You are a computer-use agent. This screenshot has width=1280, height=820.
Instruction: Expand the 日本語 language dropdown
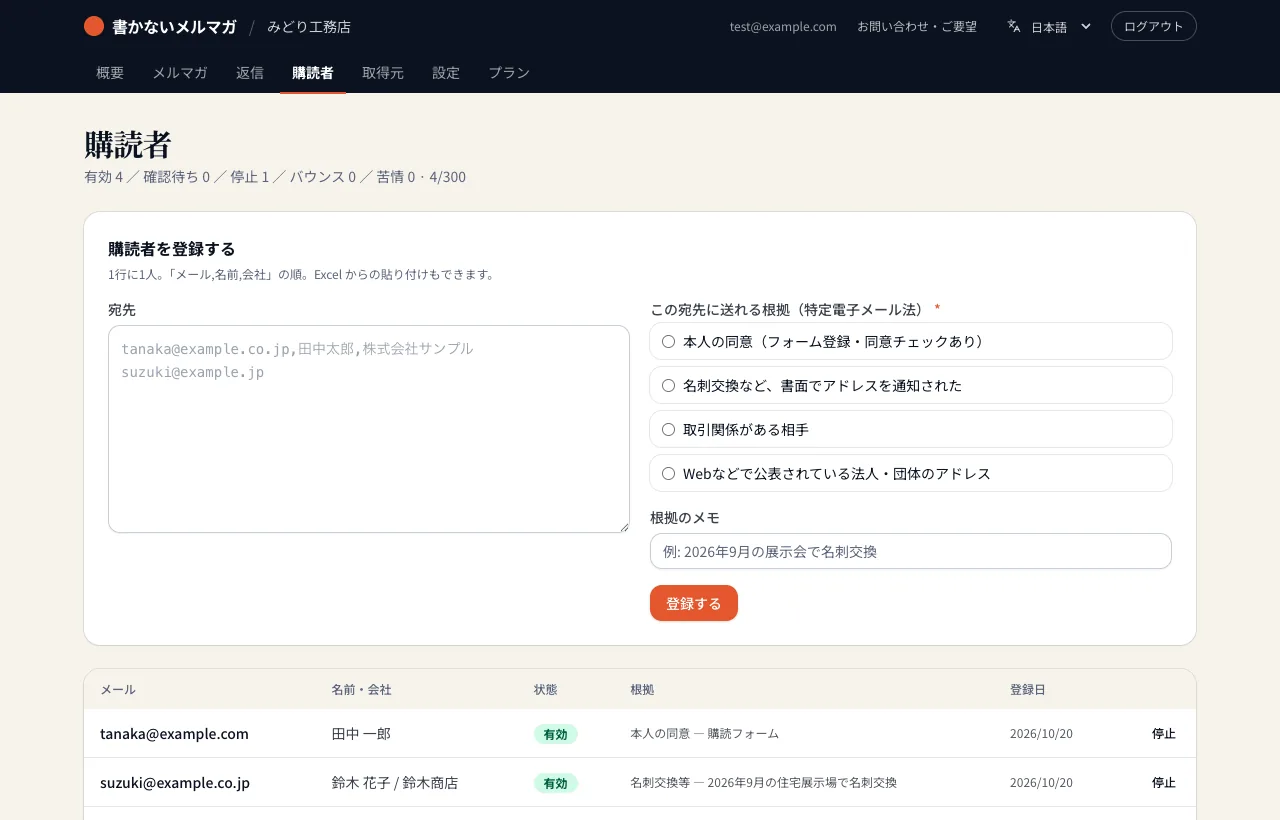(x=1050, y=26)
